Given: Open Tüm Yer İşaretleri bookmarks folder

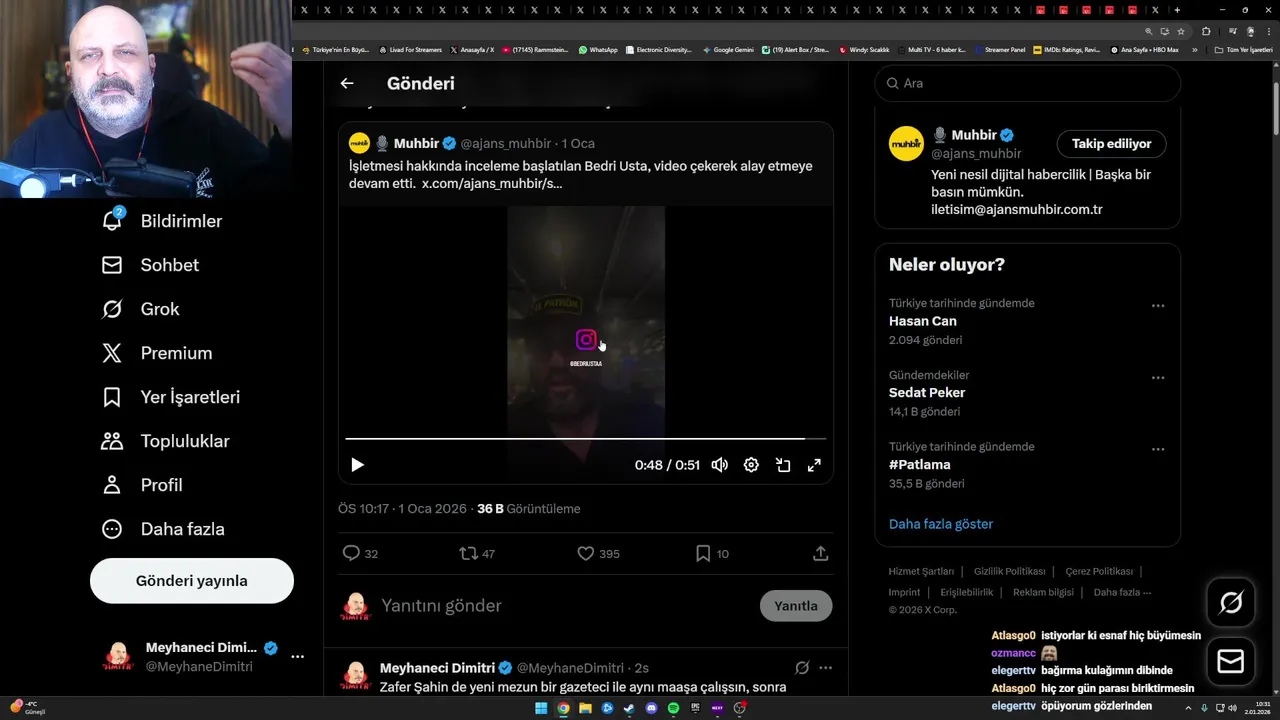Looking at the screenshot, I should pyautogui.click(x=1243, y=49).
